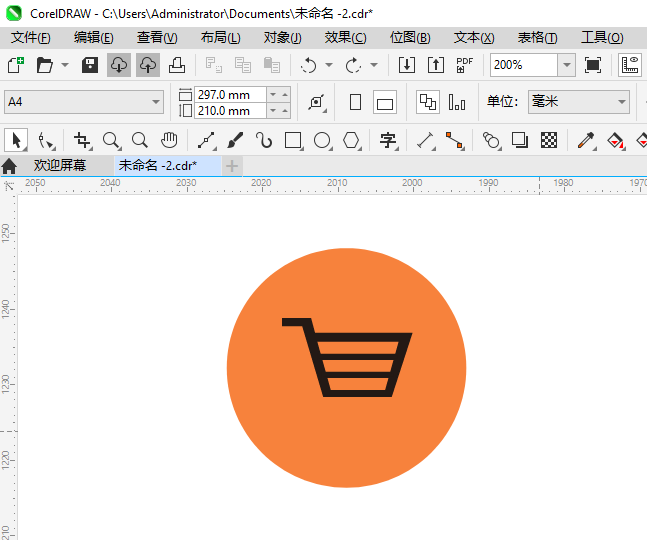Toggle full-screen preview icon
Viewport: 647px width, 540px height.
[593, 65]
